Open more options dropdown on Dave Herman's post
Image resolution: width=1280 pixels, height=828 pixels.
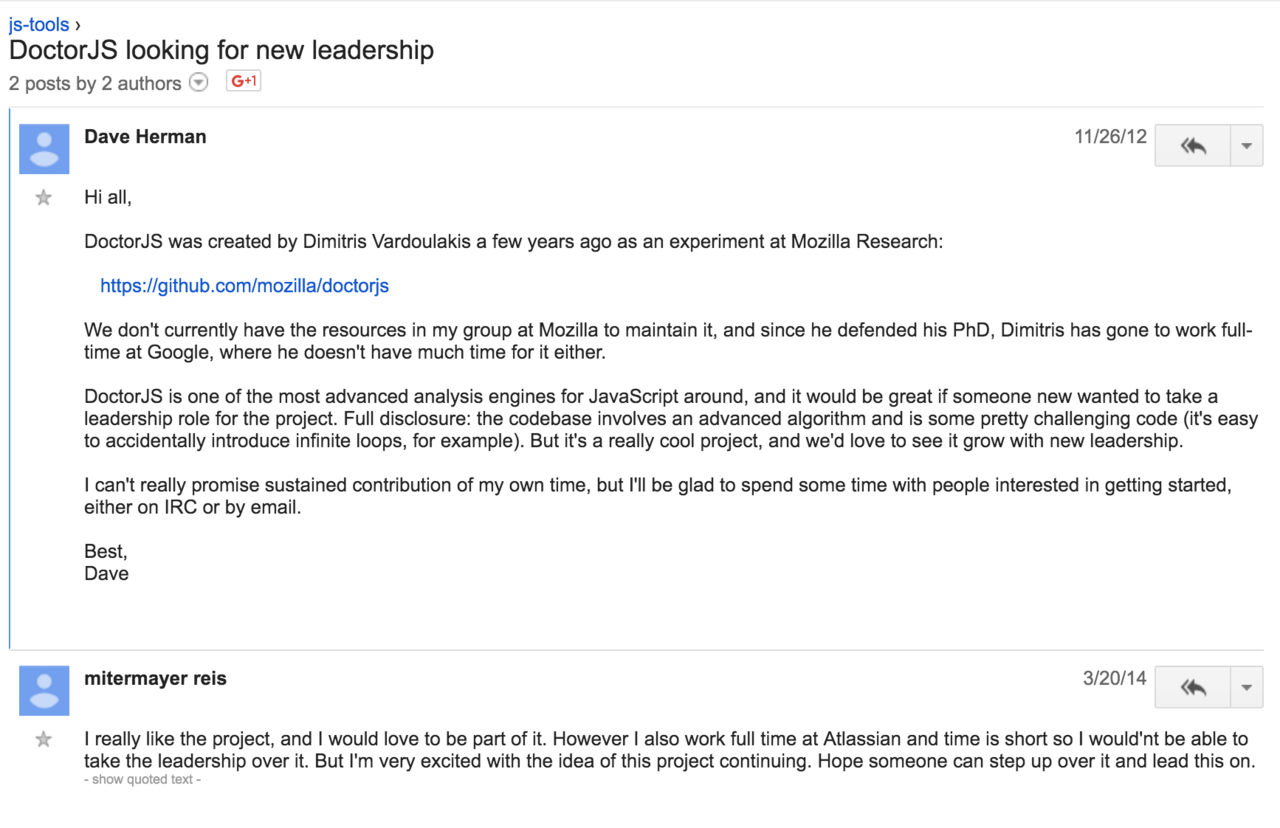pyautogui.click(x=1246, y=146)
